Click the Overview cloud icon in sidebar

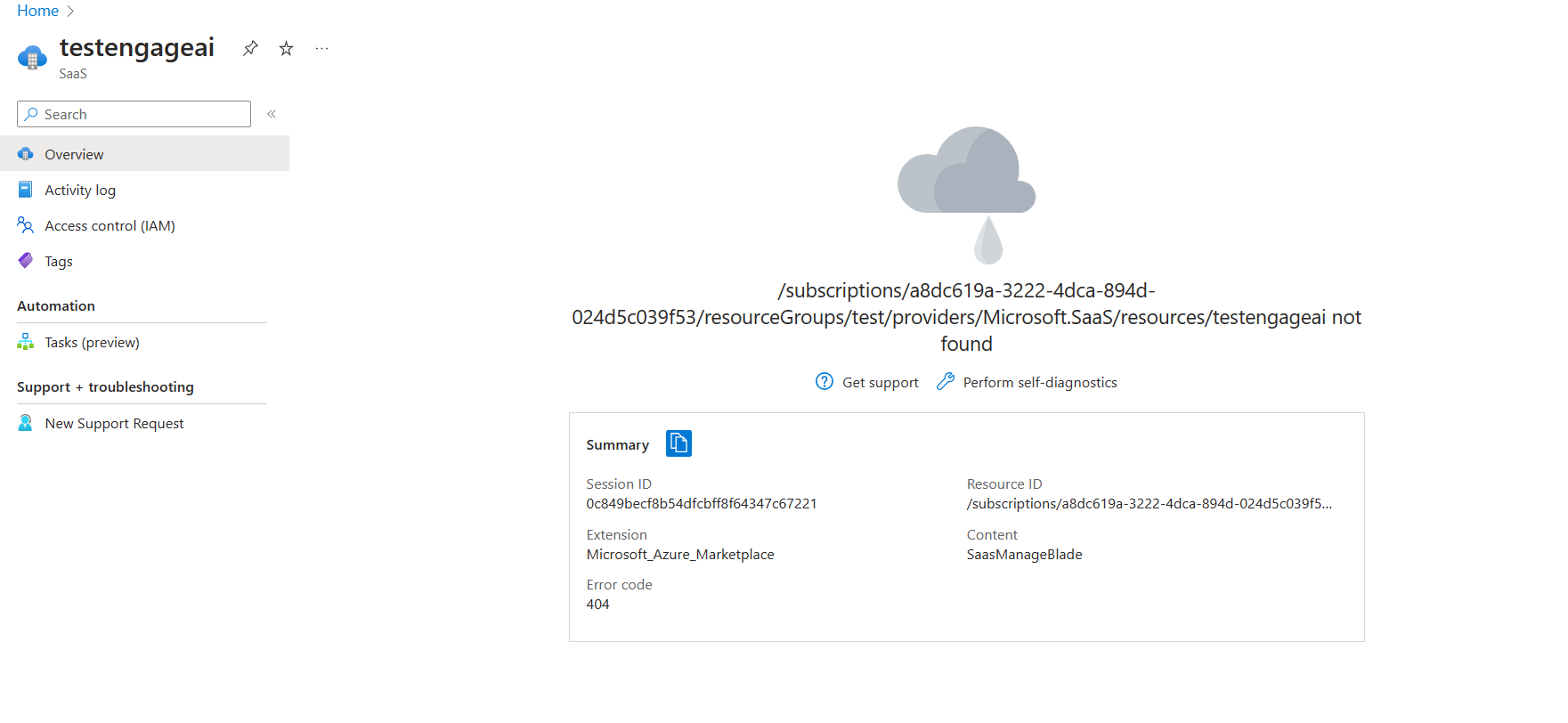26,154
